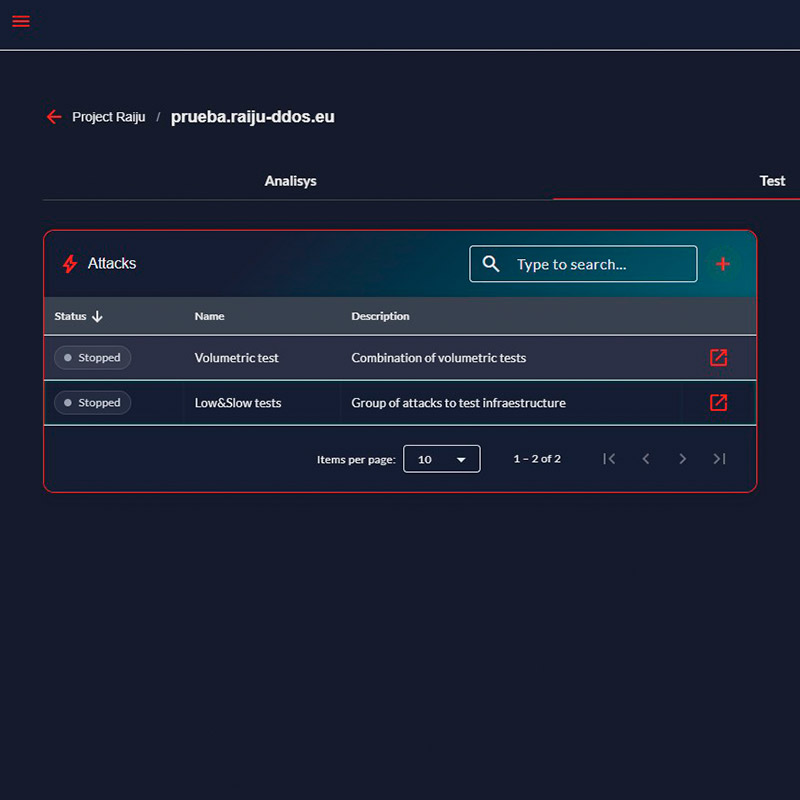Sort by Description column header
Image resolution: width=800 pixels, height=800 pixels.
click(x=380, y=316)
